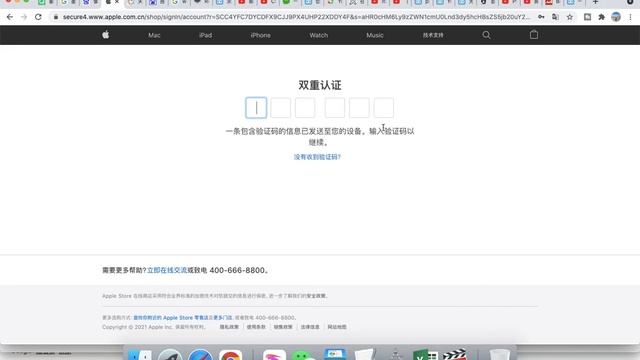Select iPad in Apple navigation
Screen dimensions: 640x360
(205, 35)
